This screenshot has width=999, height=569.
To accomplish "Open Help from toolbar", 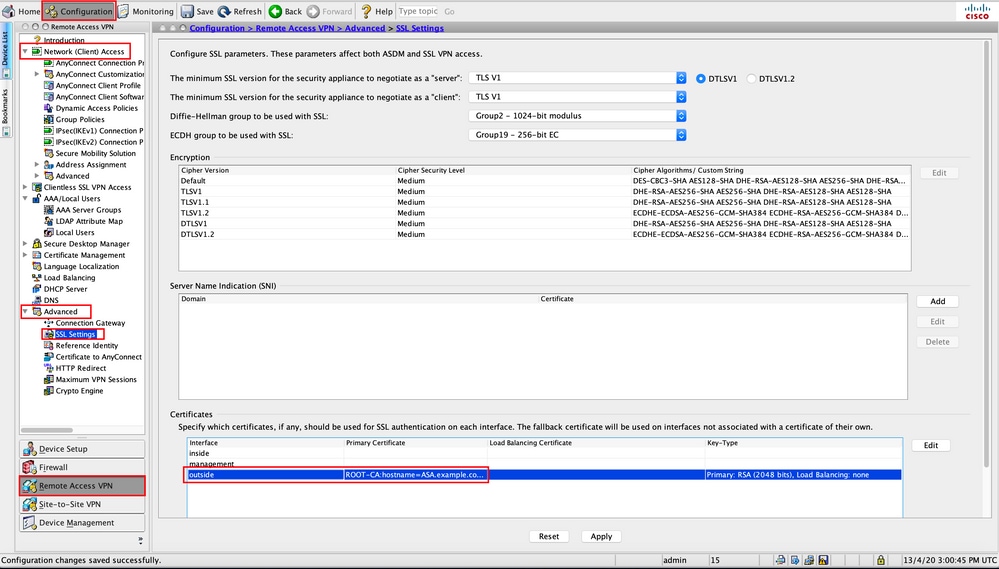I will point(377,11).
